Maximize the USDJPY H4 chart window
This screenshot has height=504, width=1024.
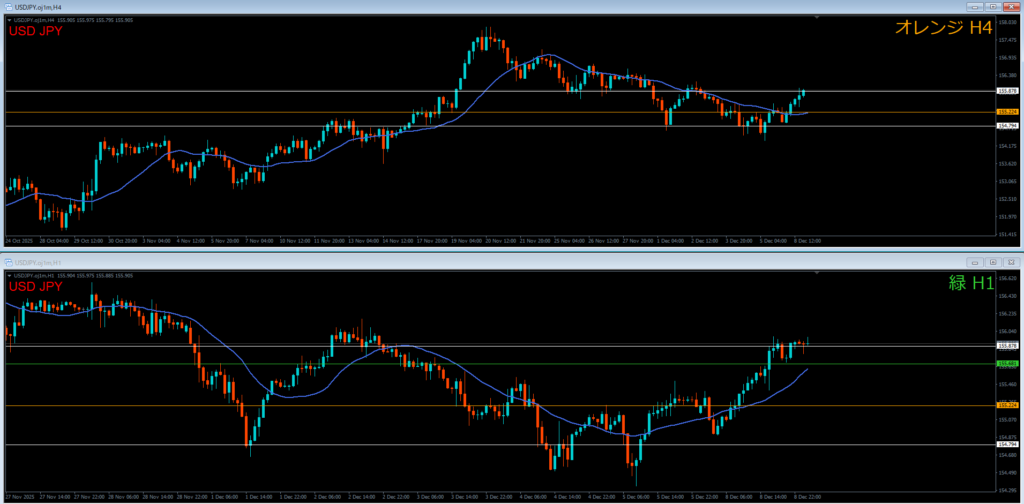(x=995, y=6)
